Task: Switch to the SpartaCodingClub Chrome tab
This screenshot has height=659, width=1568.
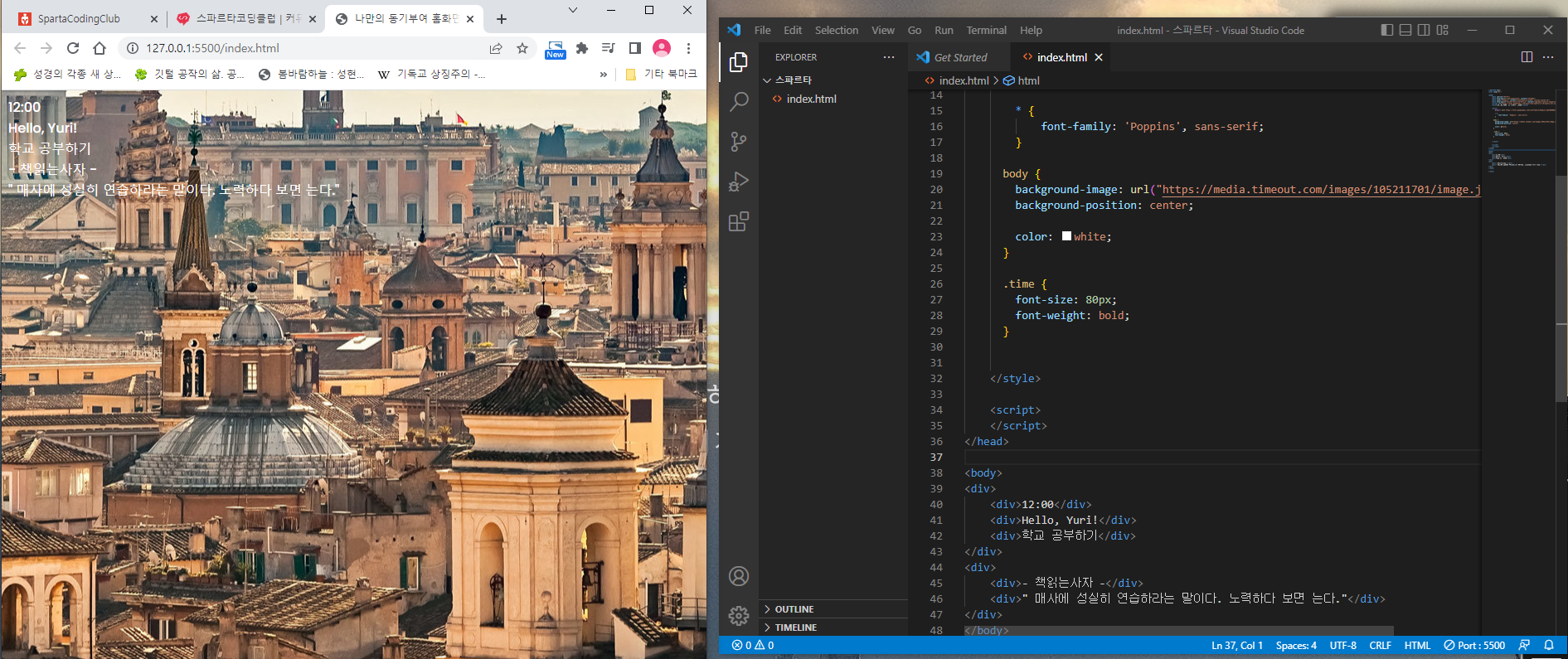Action: tap(88, 18)
